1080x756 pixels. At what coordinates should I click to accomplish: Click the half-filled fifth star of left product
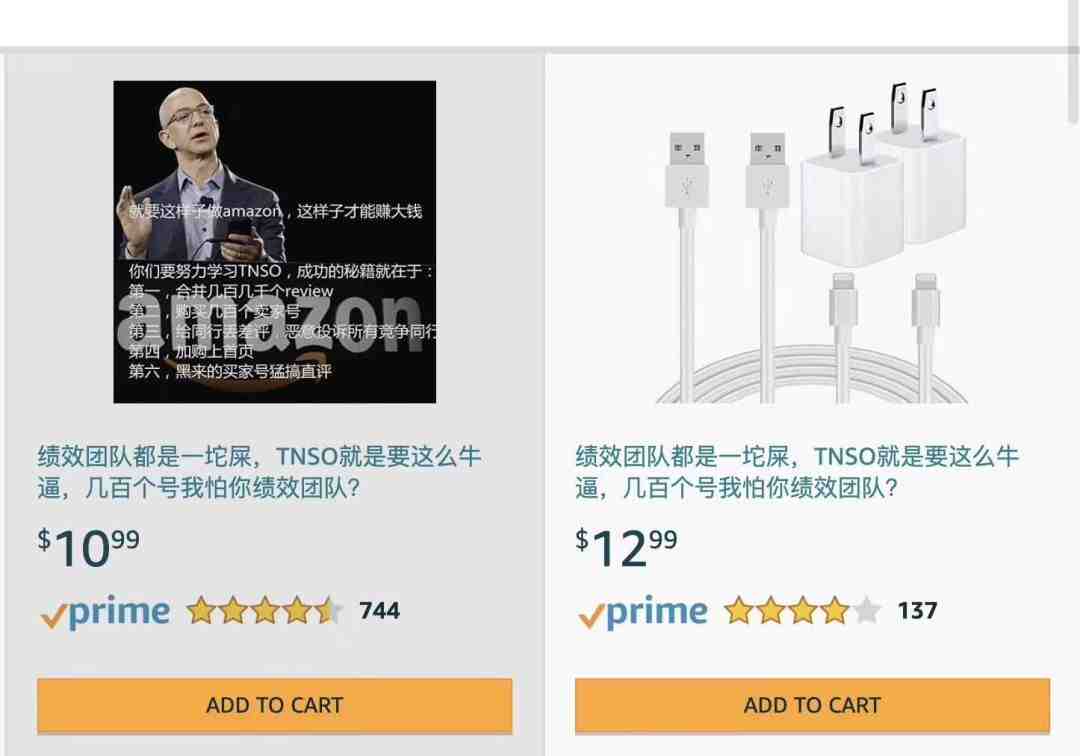329,610
